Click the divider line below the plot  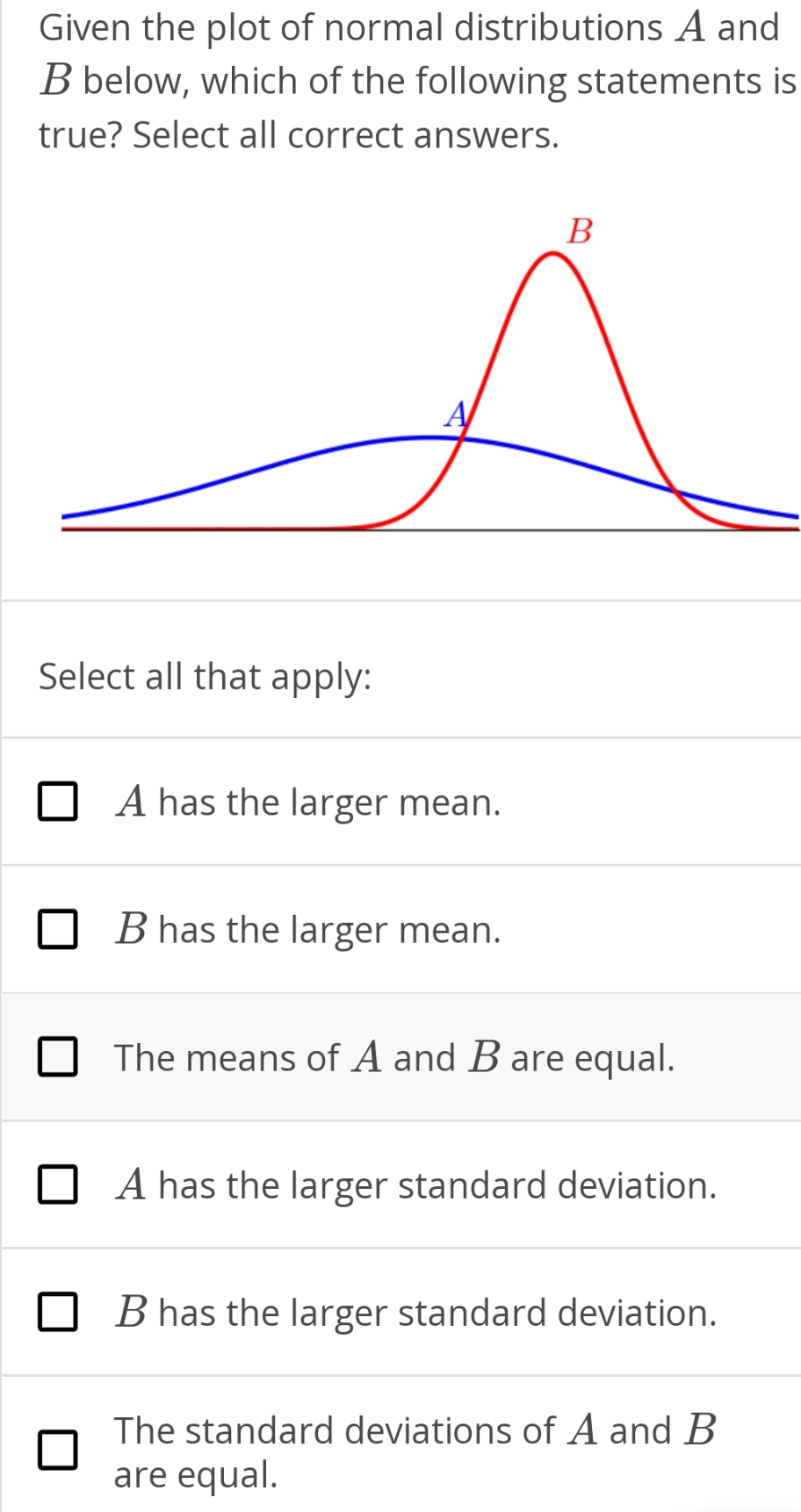pyautogui.click(x=400, y=598)
